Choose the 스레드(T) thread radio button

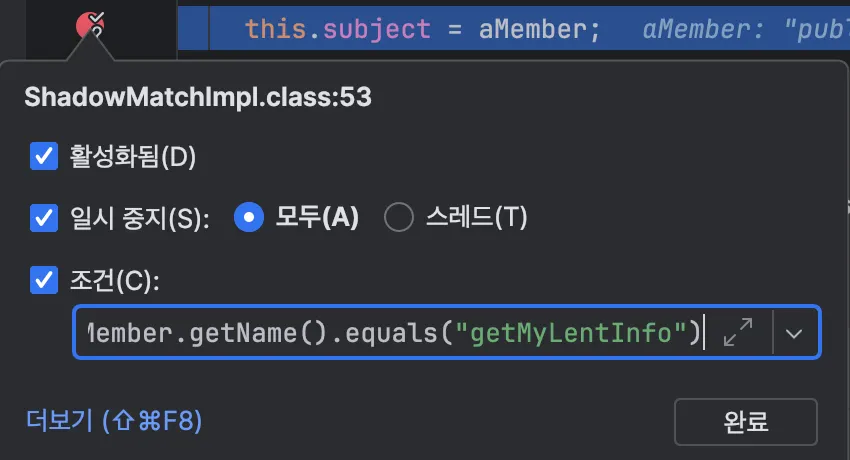399,217
